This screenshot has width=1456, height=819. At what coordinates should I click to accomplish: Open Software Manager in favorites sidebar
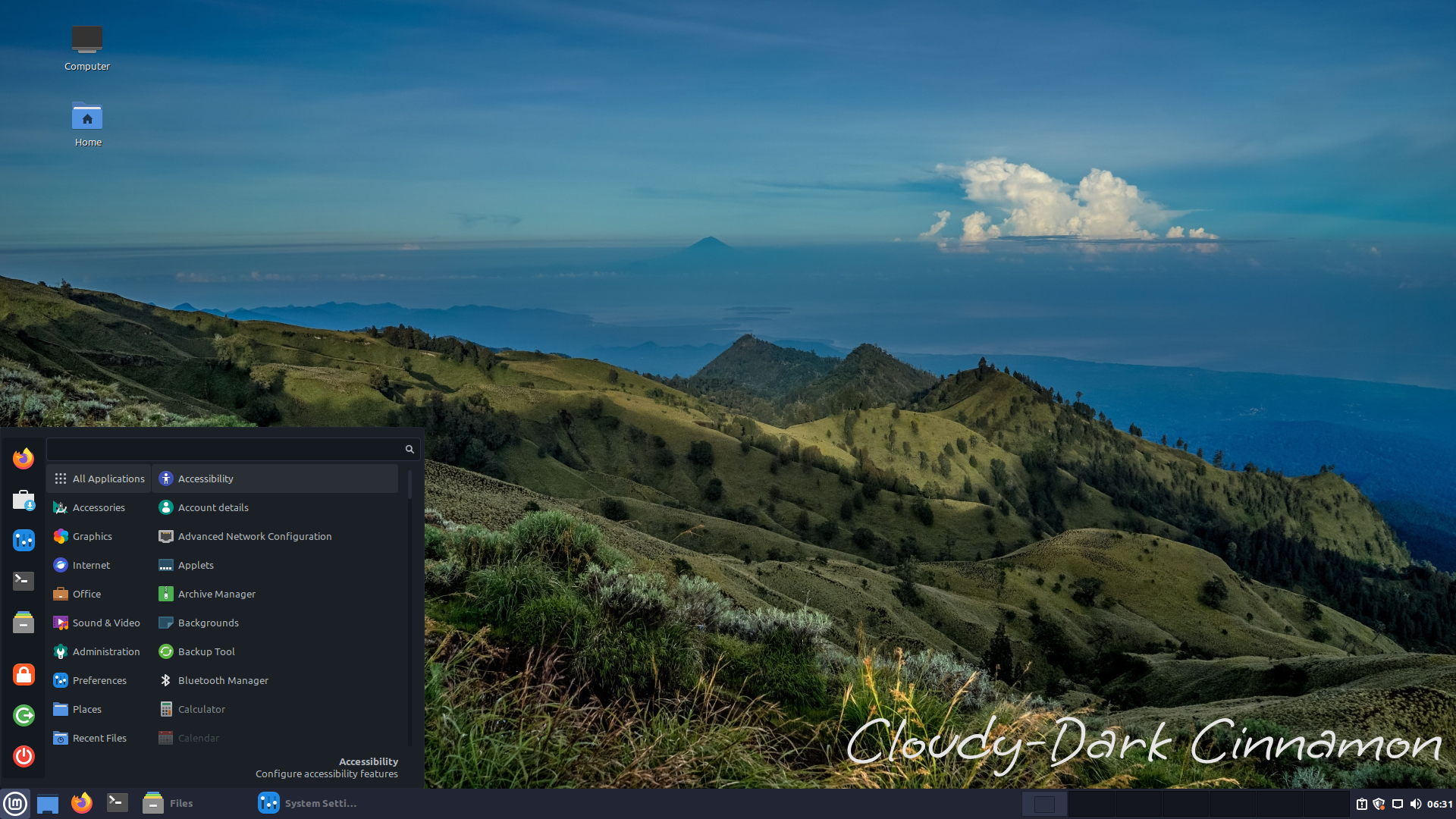24,500
